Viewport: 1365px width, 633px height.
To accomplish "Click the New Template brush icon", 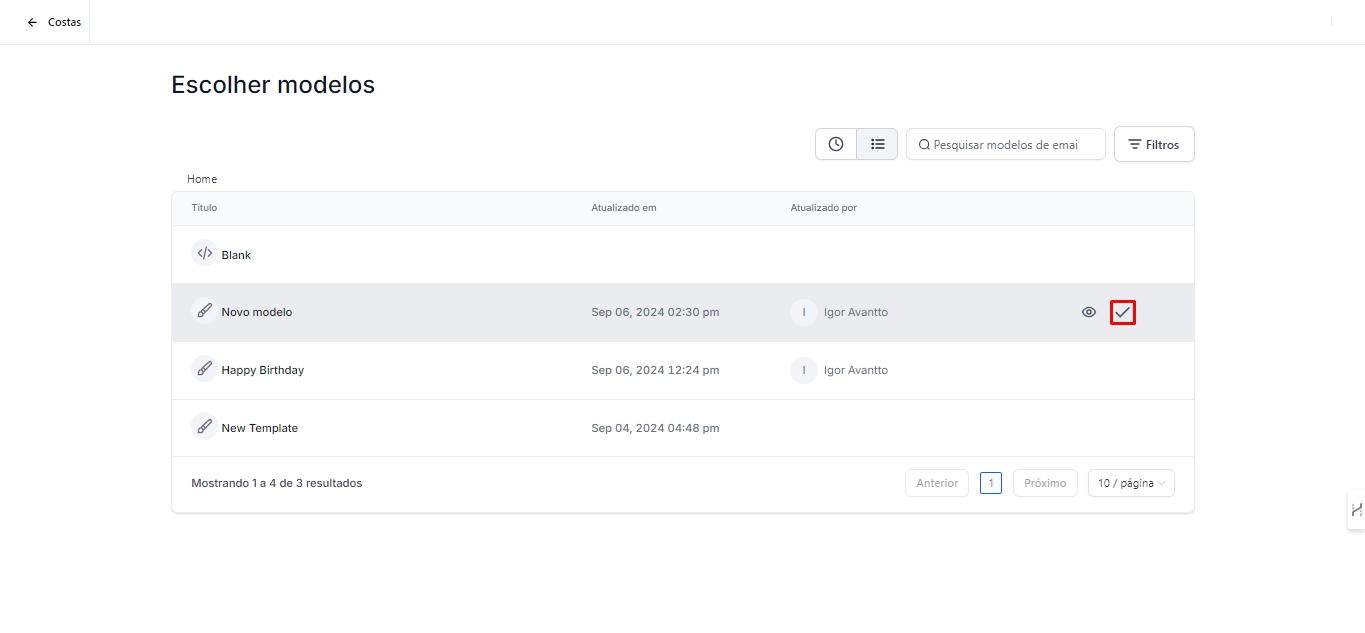I will coord(204,427).
